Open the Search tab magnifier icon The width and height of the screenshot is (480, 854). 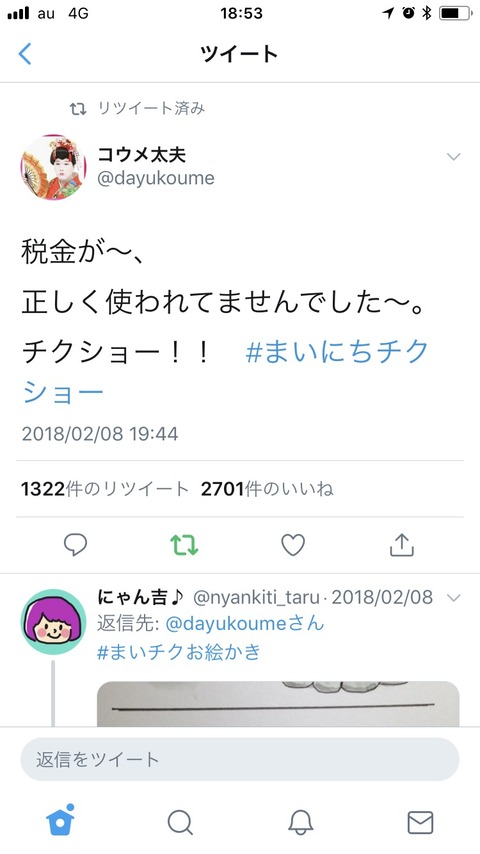click(x=180, y=822)
